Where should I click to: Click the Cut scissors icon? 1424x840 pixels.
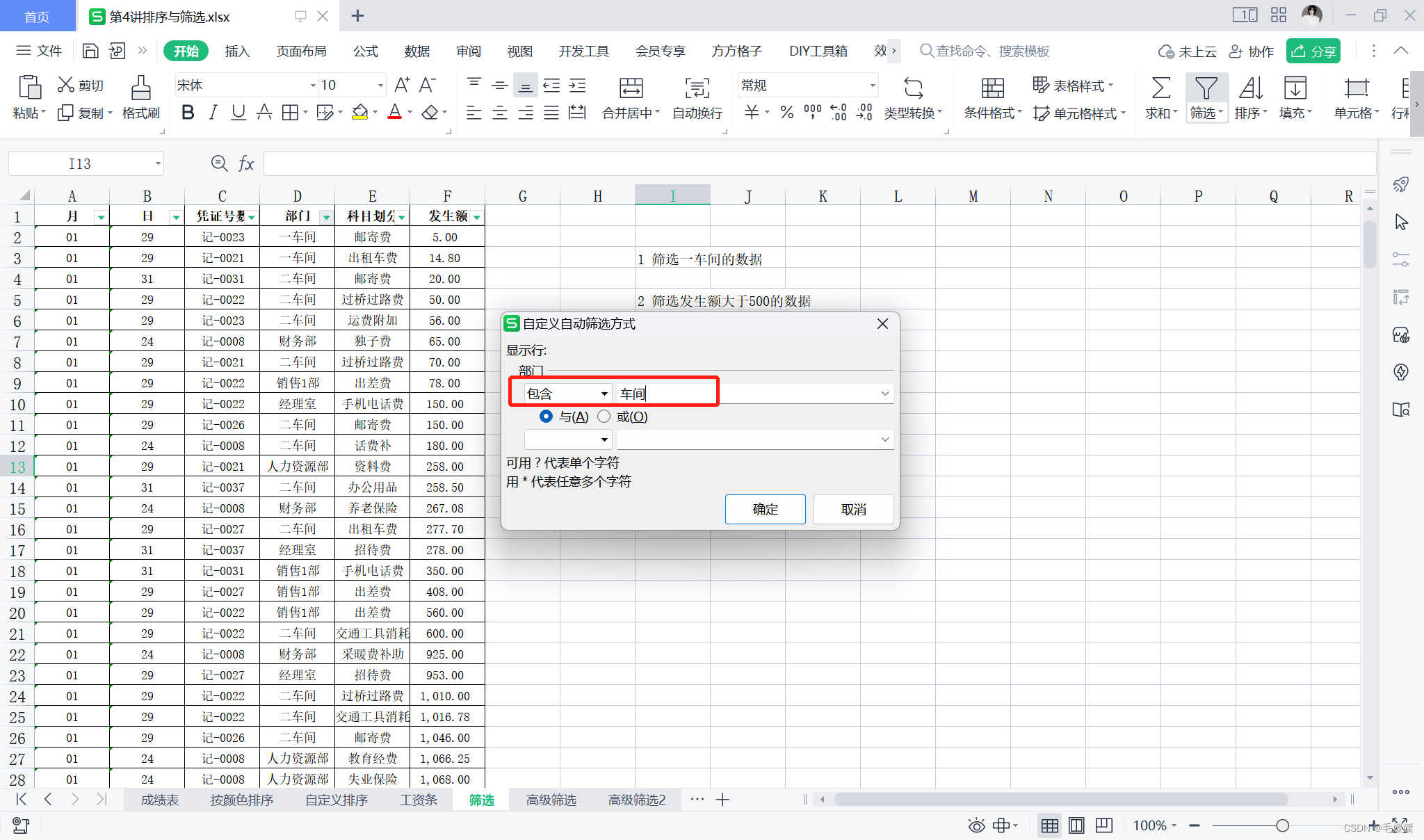[x=66, y=85]
